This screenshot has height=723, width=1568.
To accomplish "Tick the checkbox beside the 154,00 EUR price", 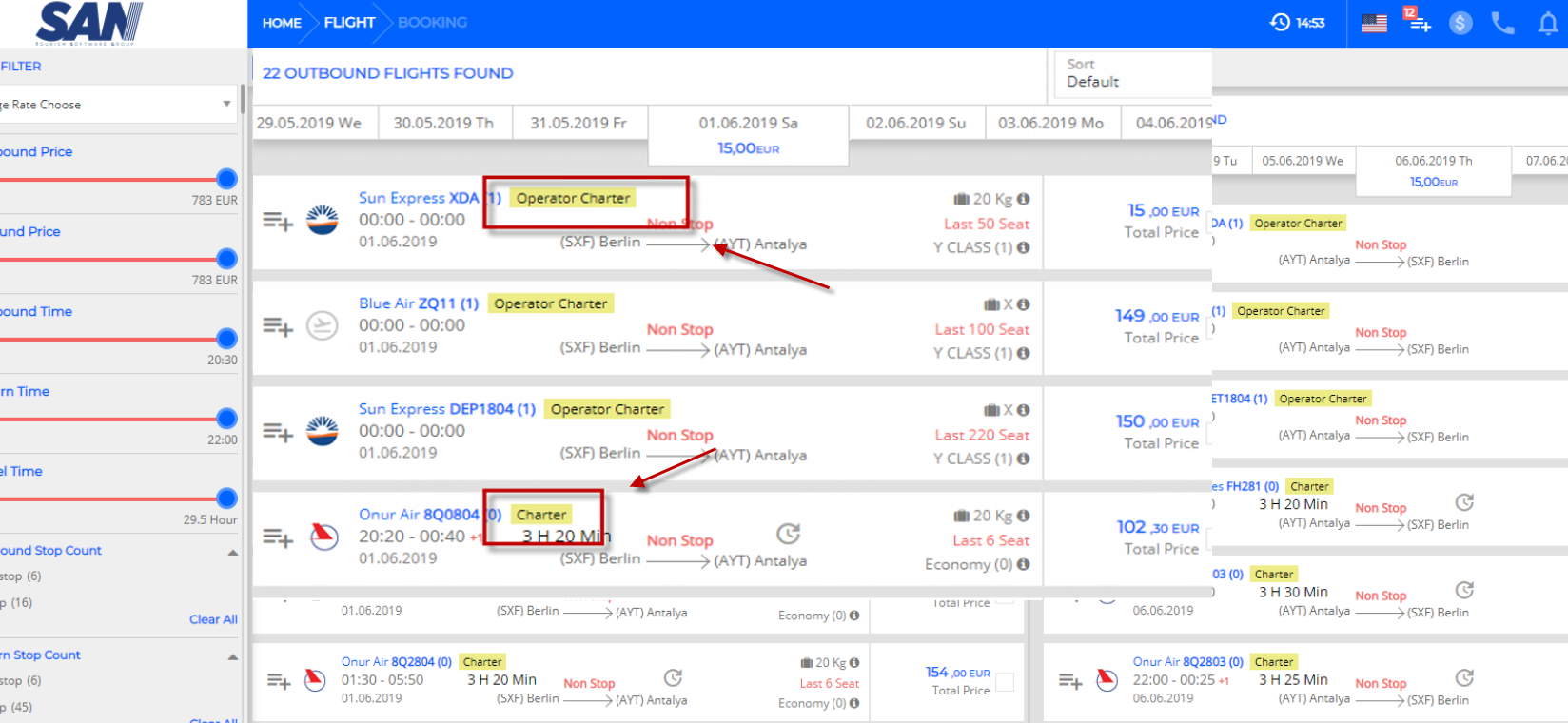I will pyautogui.click(x=1005, y=682).
